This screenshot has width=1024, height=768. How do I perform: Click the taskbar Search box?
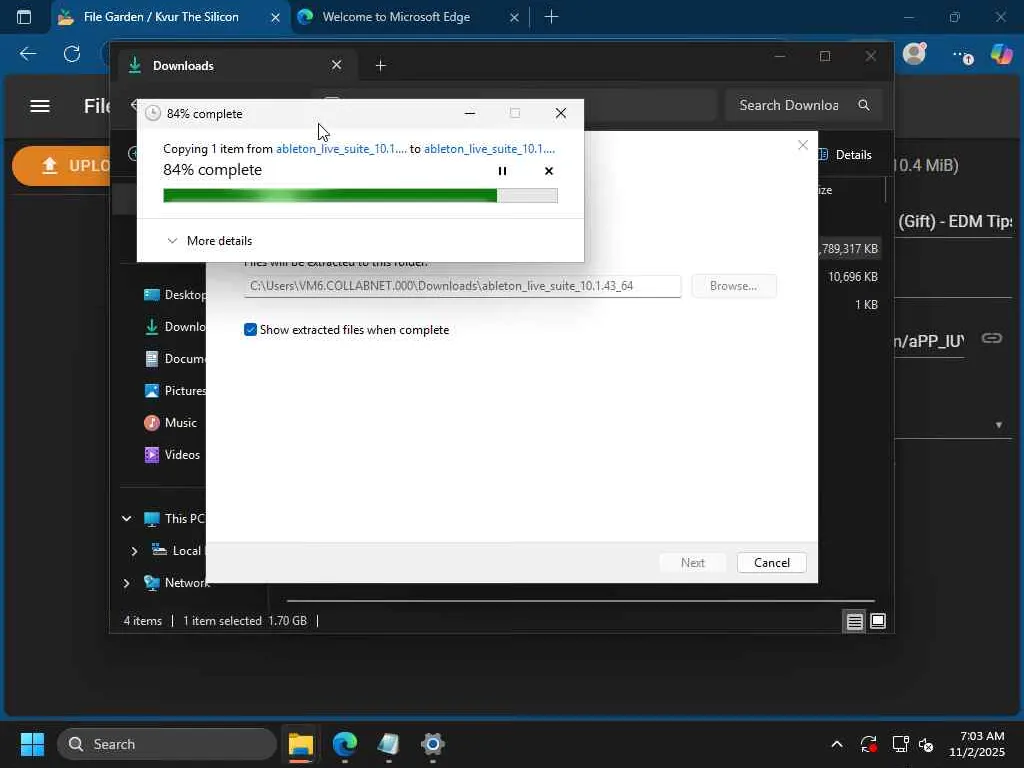pos(167,744)
